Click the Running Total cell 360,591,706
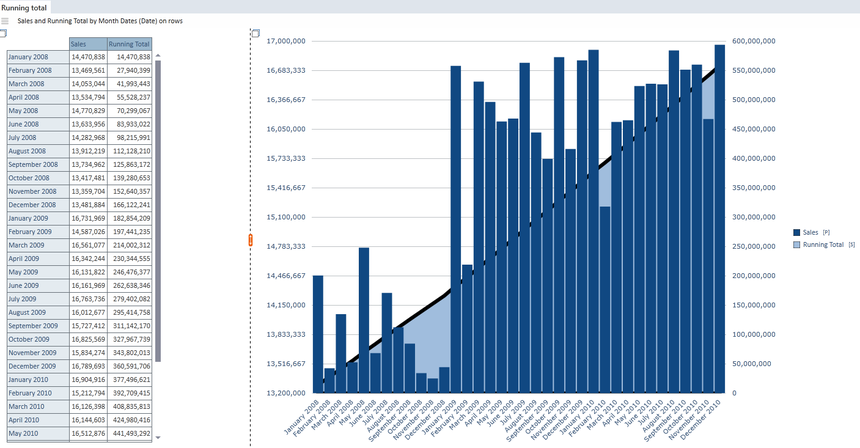This screenshot has height=448, width=860. (129, 366)
